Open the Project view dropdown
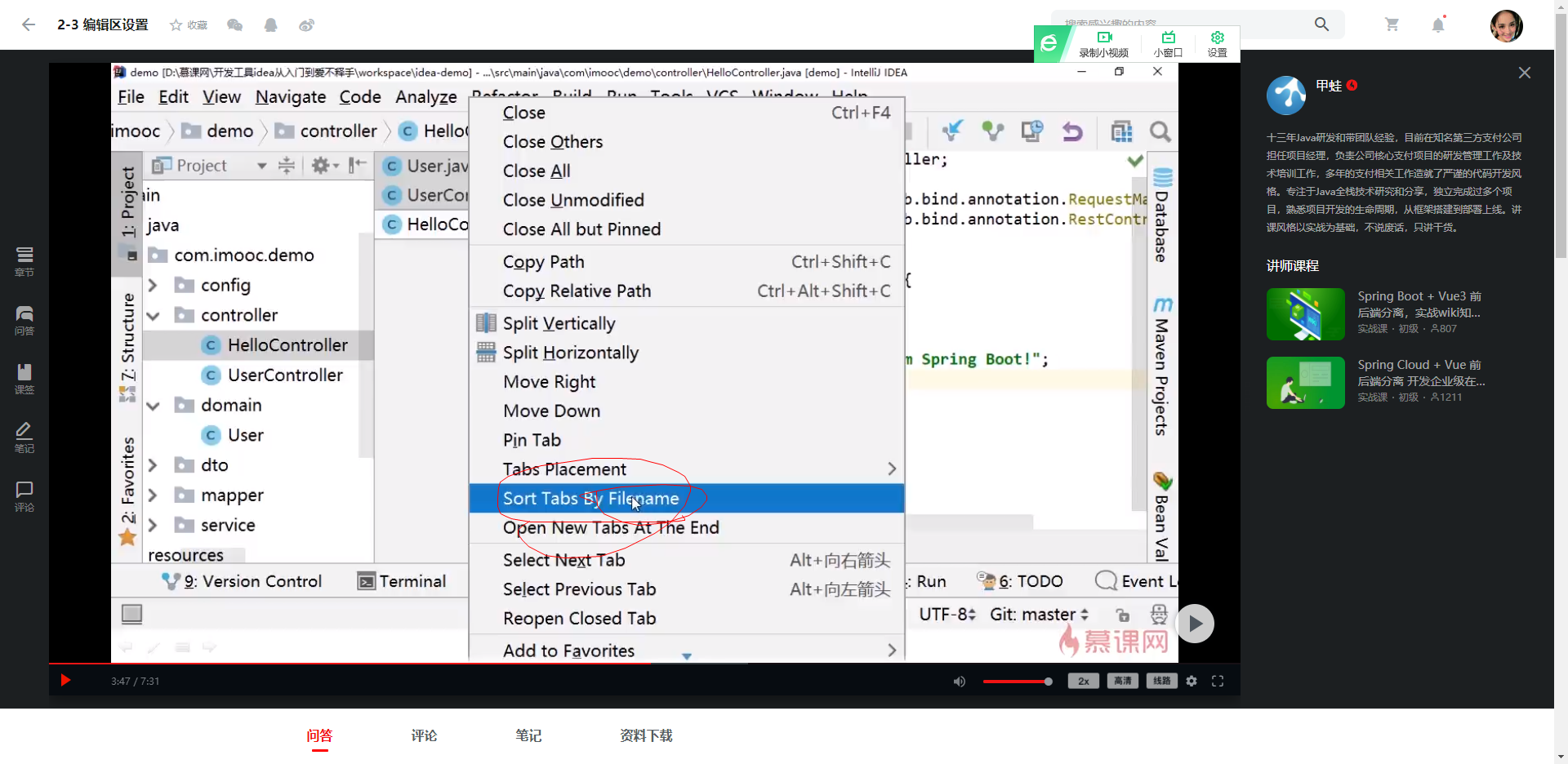Screen dimensions: 1568x764 261,166
